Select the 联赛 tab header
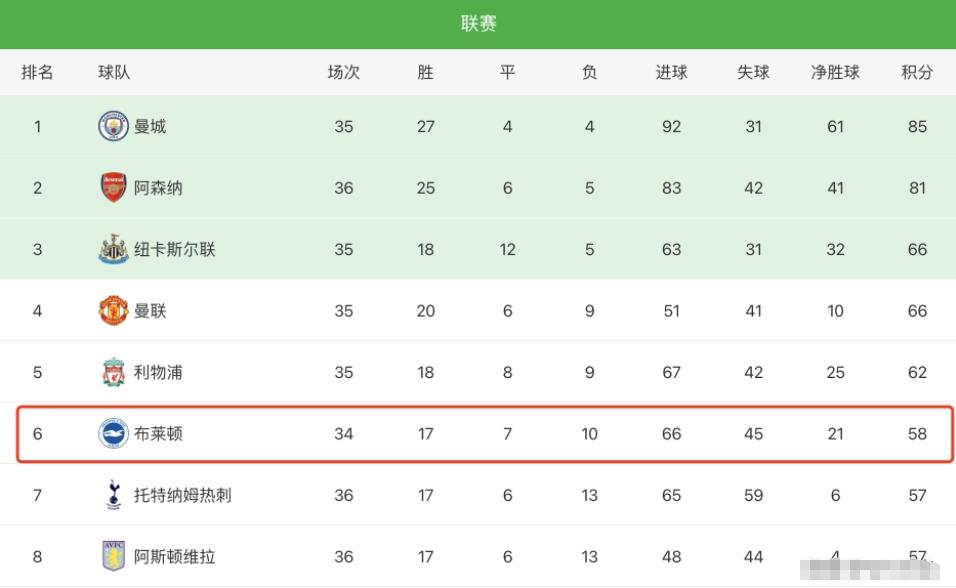The width and height of the screenshot is (956, 588). click(478, 24)
